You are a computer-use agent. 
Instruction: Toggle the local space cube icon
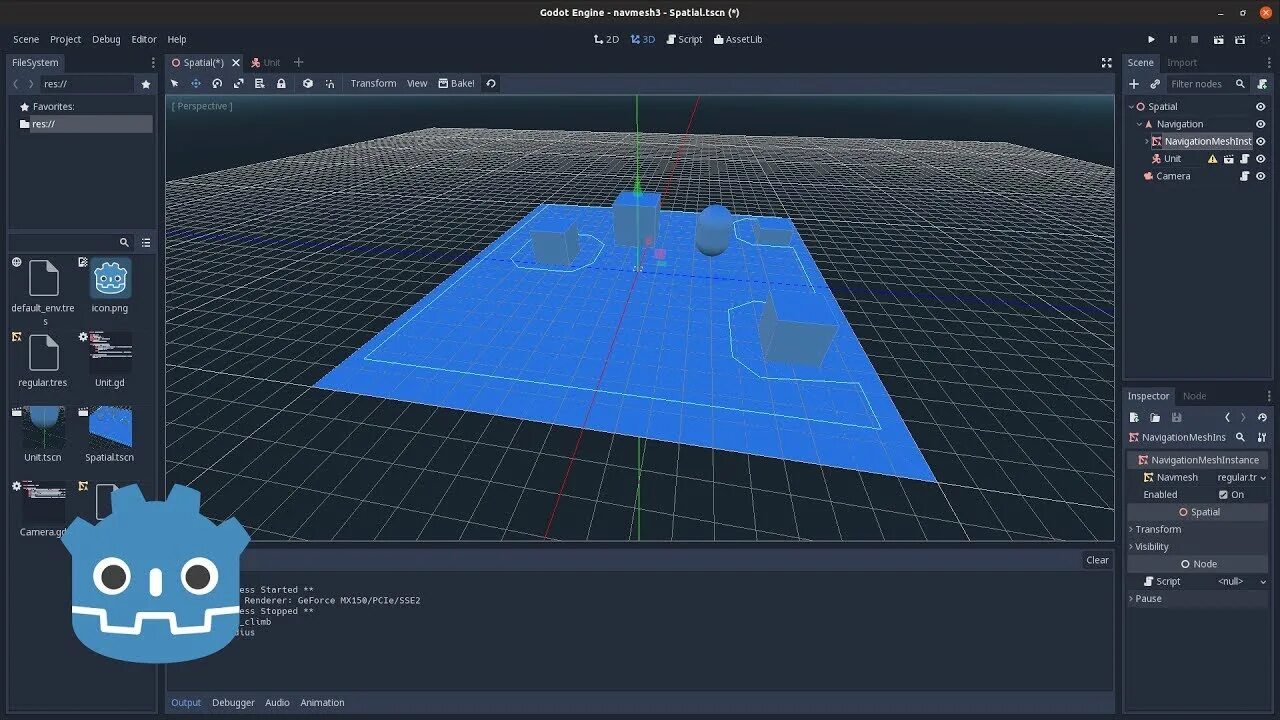point(308,83)
